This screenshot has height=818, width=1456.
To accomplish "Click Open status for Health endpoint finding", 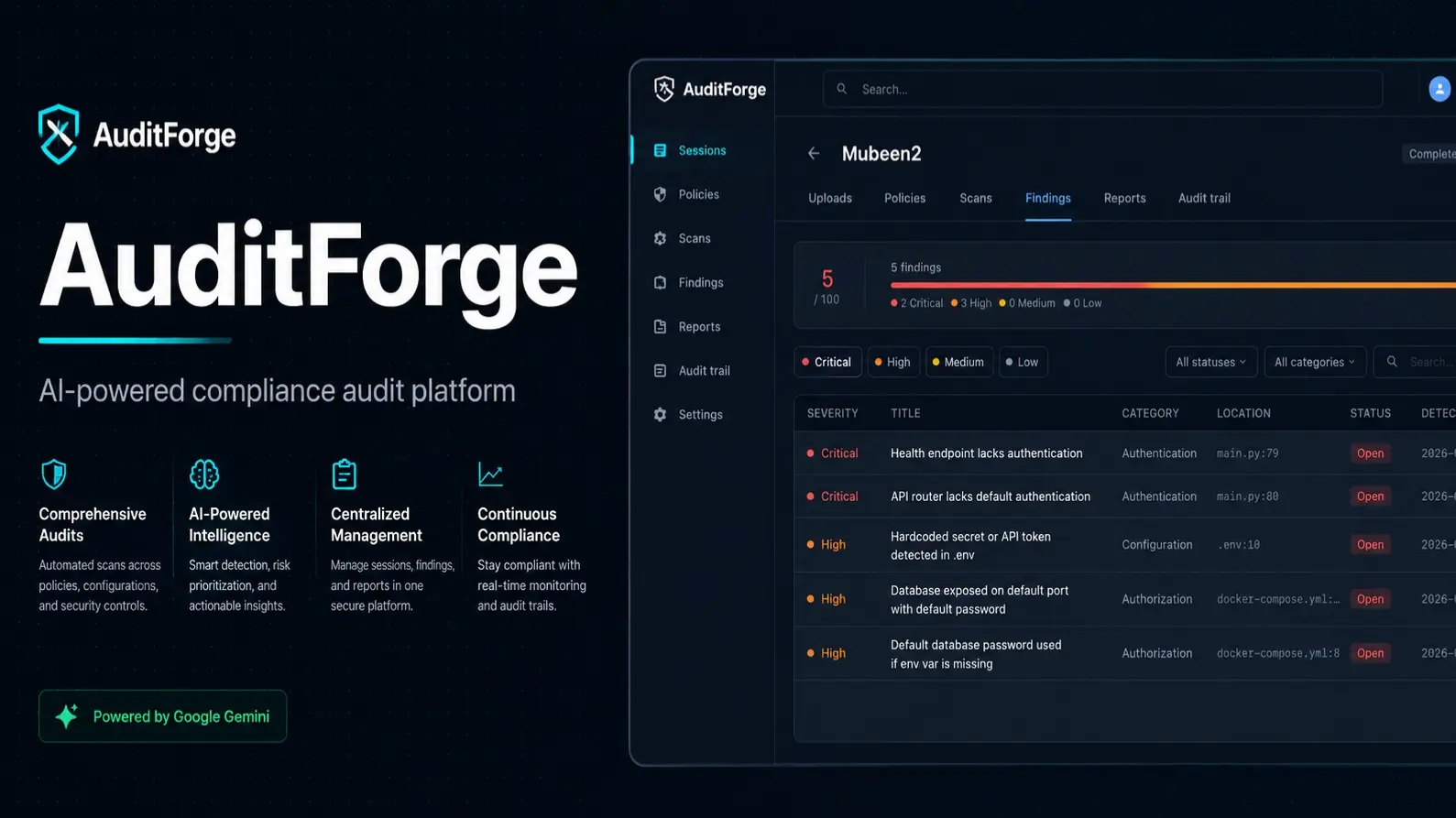I will click(1370, 453).
